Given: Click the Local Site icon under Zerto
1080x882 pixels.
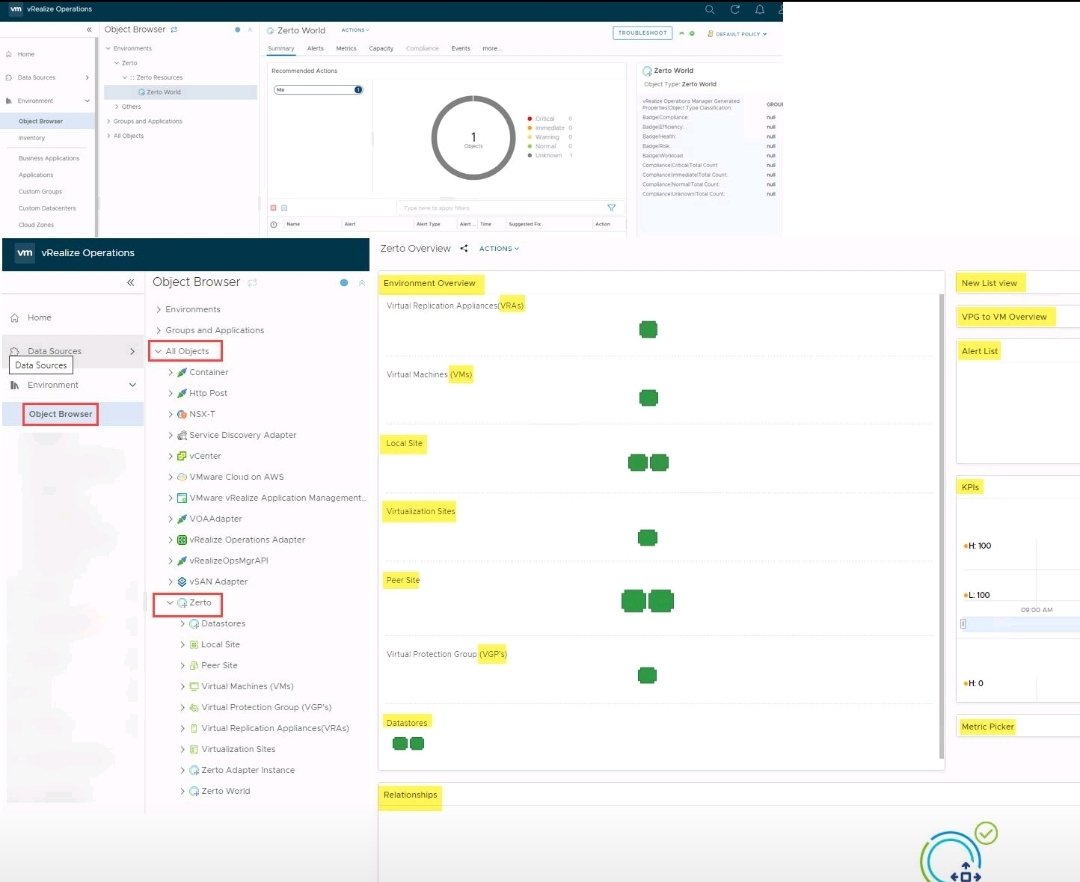Looking at the screenshot, I should pos(194,644).
